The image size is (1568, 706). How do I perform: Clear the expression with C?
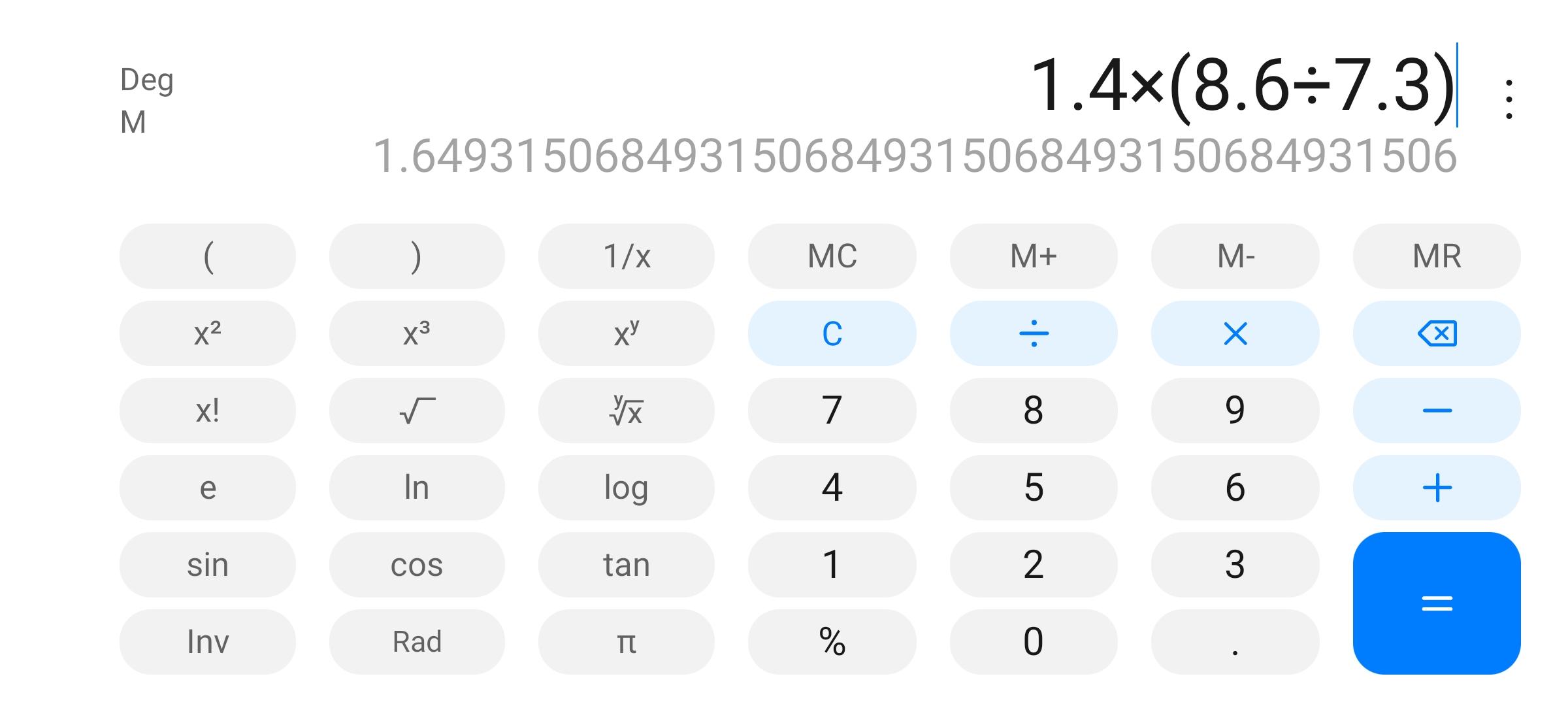pyautogui.click(x=832, y=333)
